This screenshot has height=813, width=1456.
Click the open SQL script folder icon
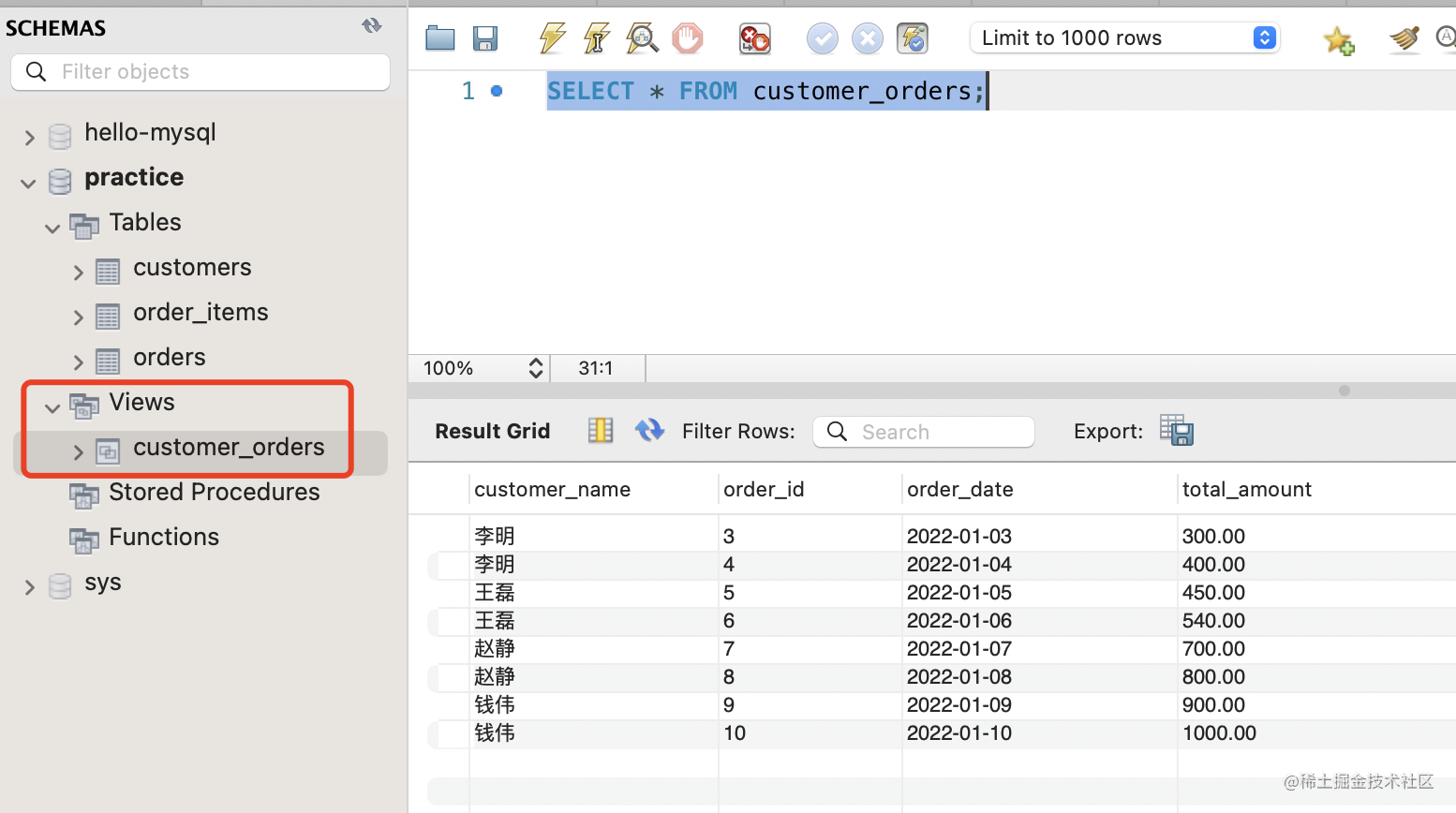[x=439, y=38]
